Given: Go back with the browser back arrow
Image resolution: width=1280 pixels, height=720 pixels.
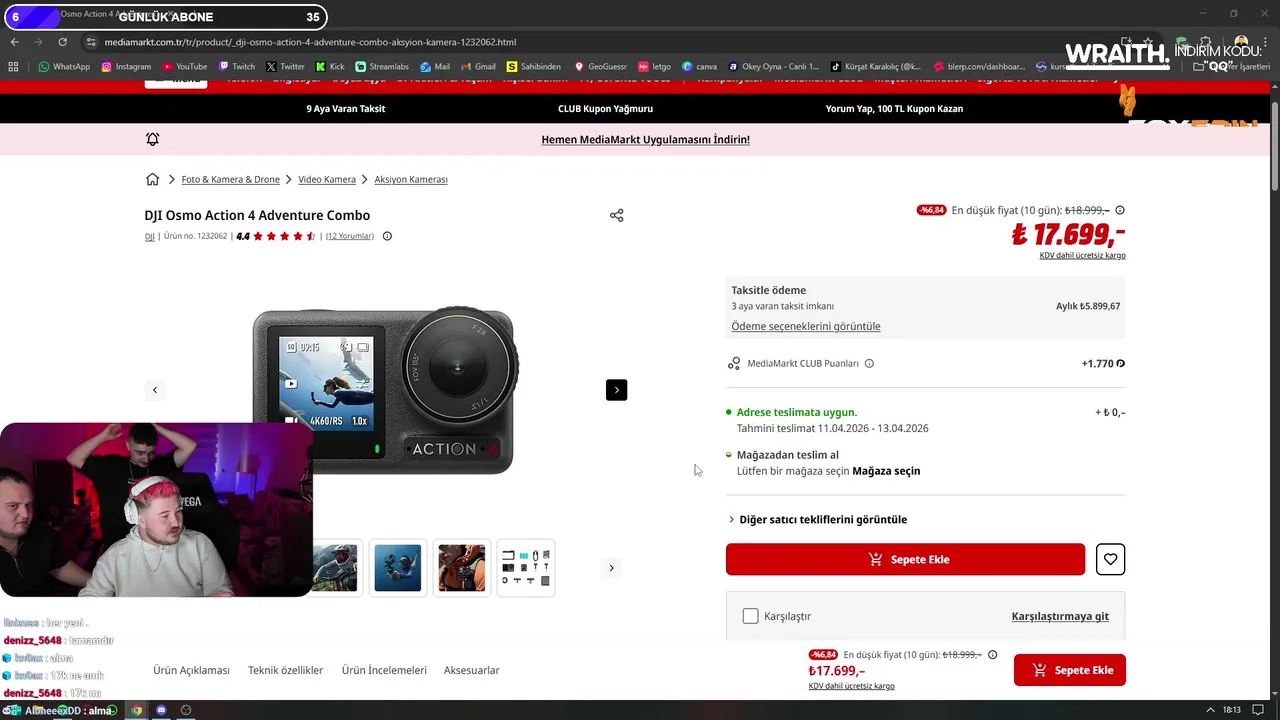Looking at the screenshot, I should click(x=14, y=42).
